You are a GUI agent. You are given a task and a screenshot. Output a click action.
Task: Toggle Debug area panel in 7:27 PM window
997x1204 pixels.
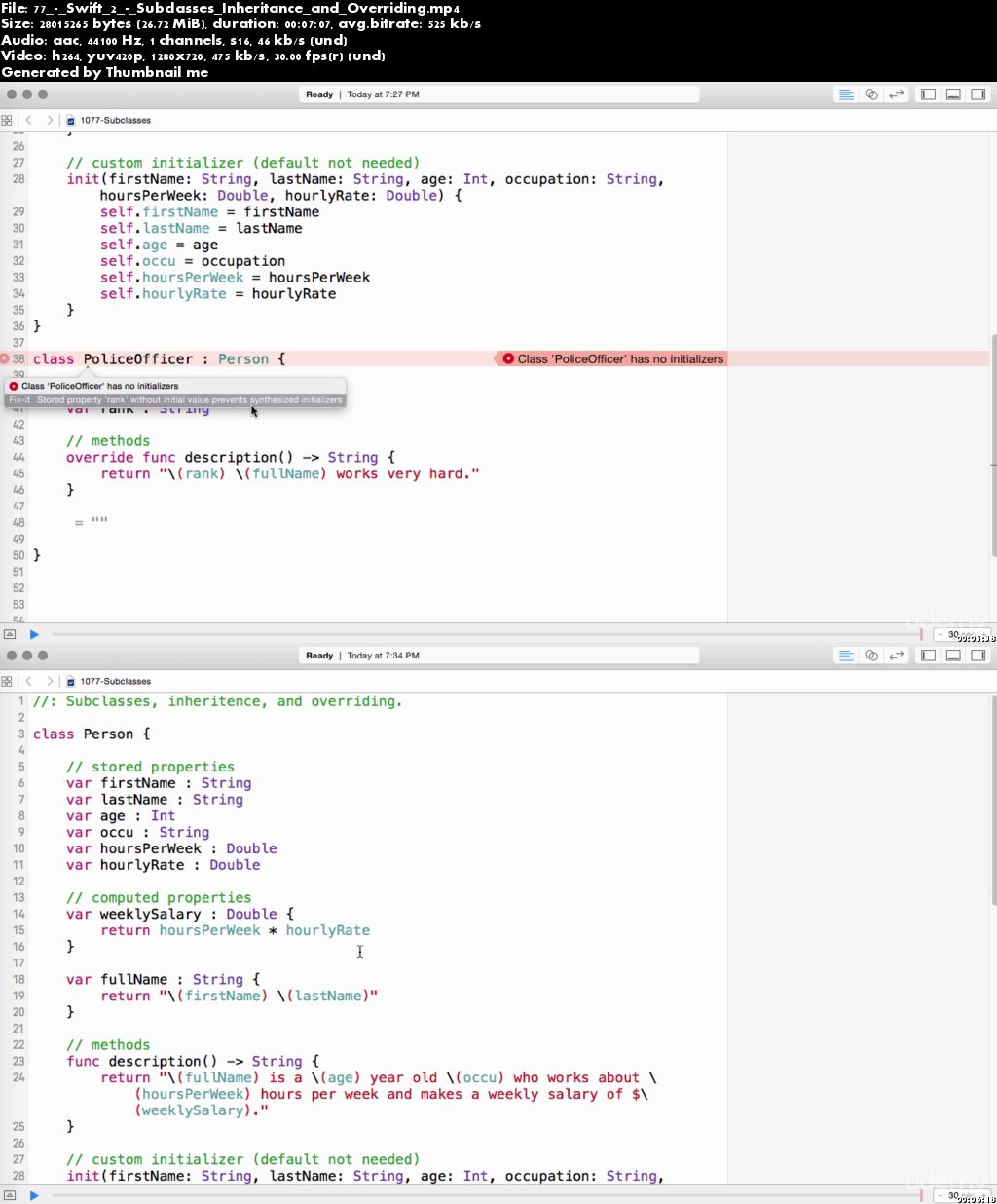pyautogui.click(x=953, y=94)
